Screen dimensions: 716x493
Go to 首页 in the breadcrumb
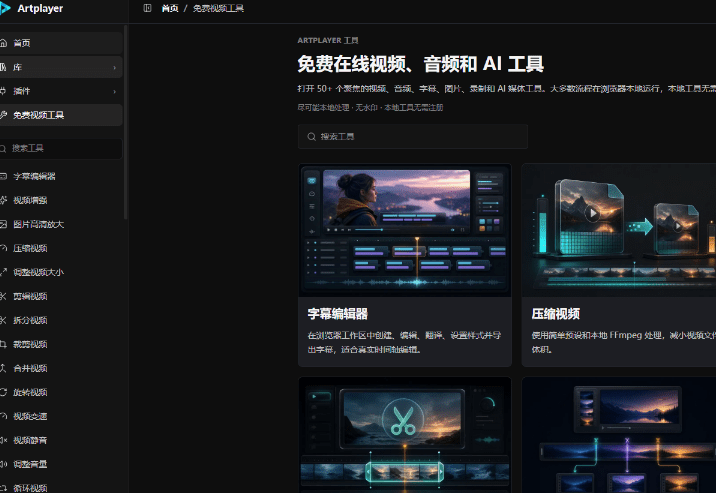pos(170,9)
